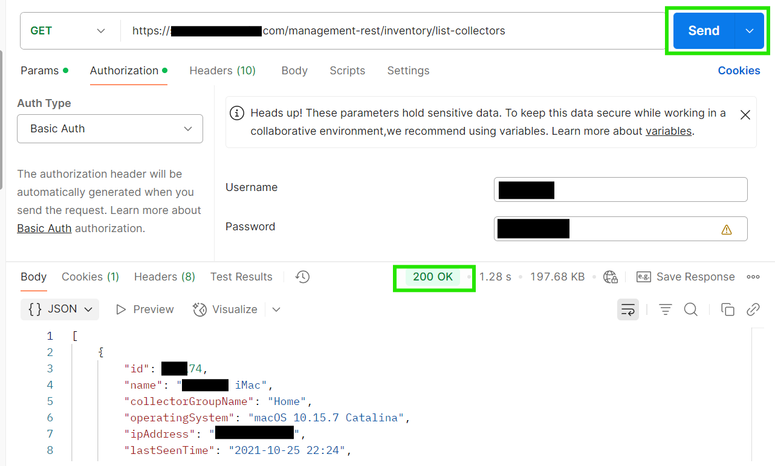
Task: Expand the Auth Type Basic Auth dropdown
Action: 110,129
